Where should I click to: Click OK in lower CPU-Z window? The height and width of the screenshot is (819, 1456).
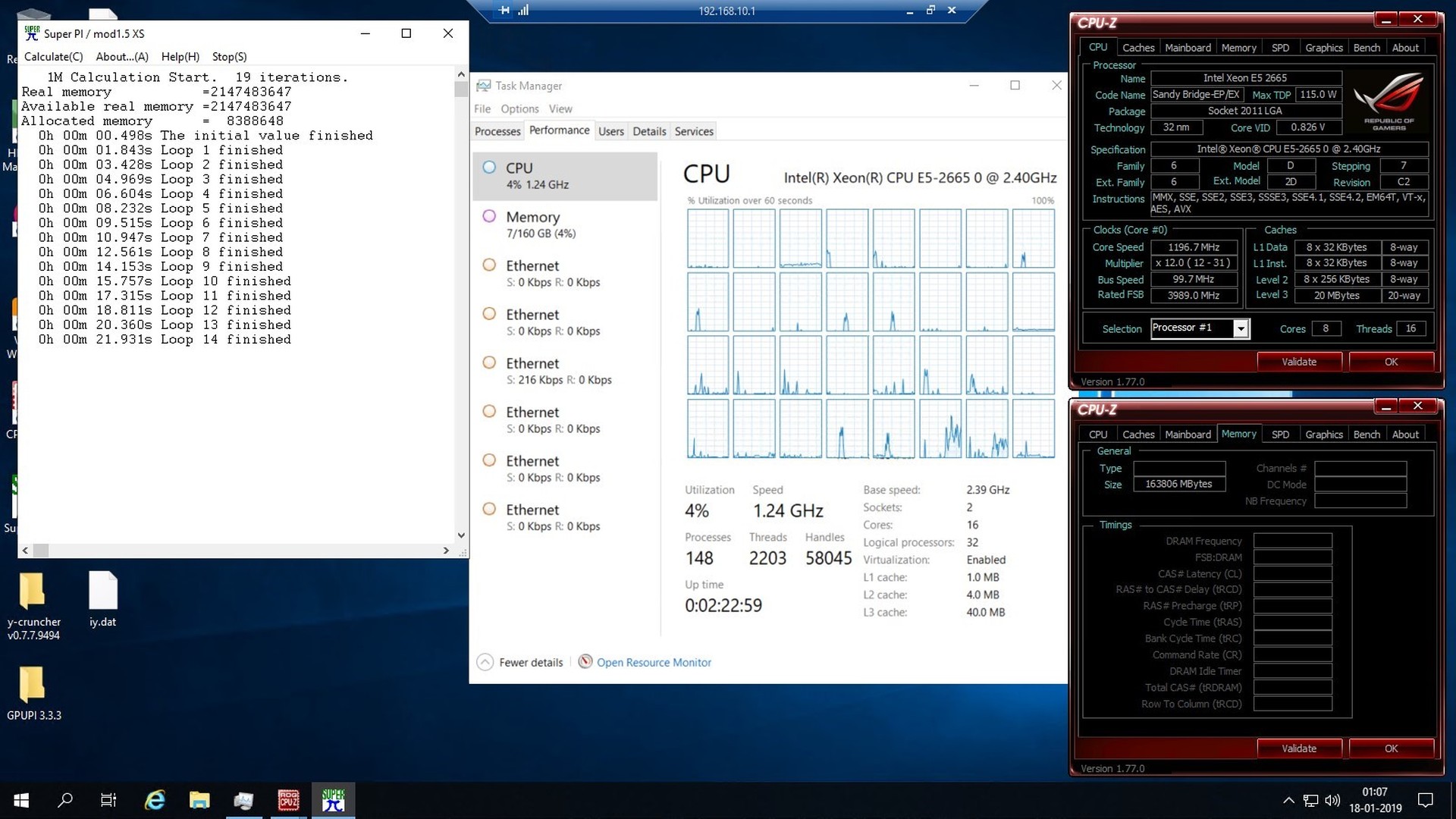[1391, 748]
